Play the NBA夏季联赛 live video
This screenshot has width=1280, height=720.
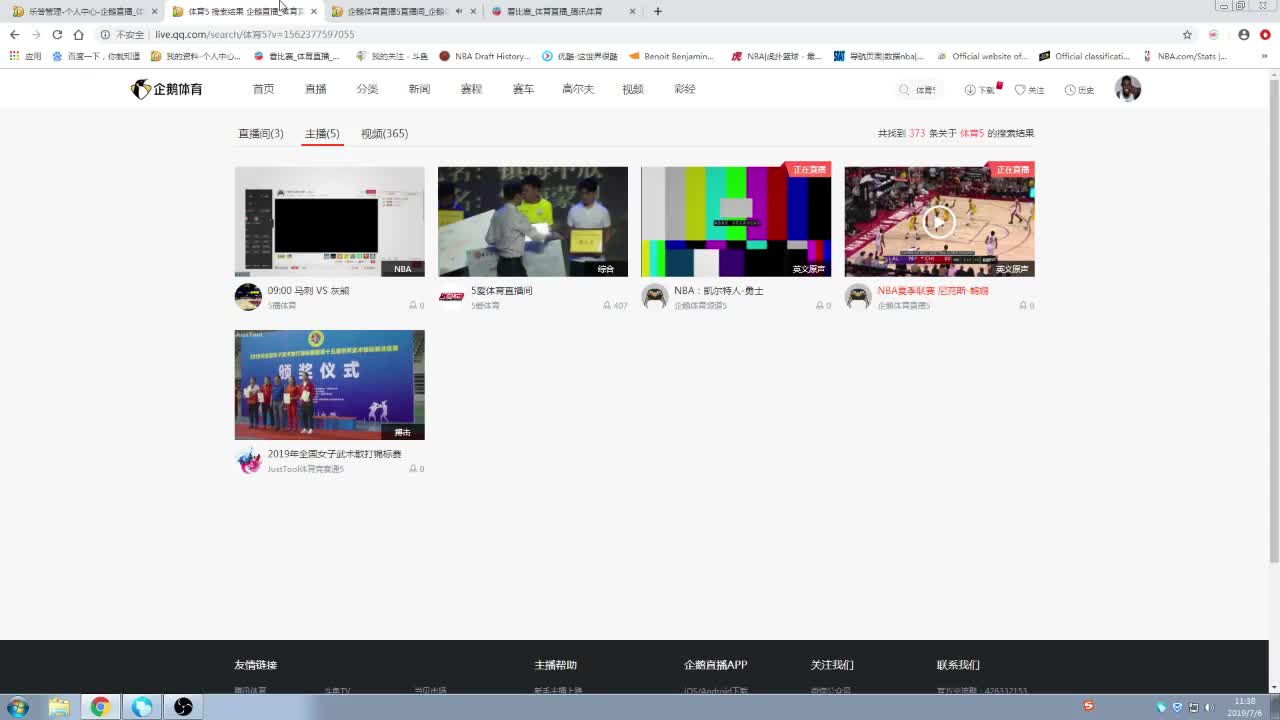[x=938, y=221]
